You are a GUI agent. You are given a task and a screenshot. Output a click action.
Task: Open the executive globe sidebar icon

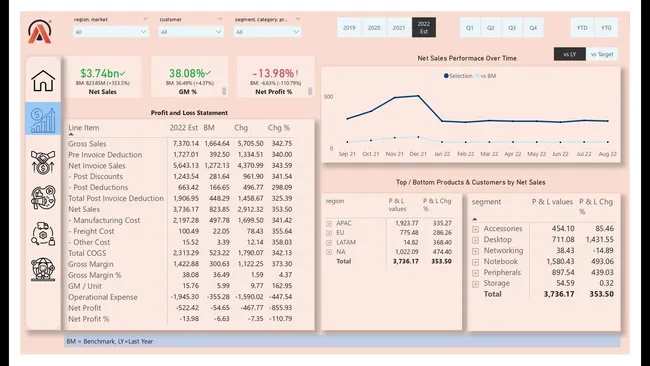click(x=43, y=269)
